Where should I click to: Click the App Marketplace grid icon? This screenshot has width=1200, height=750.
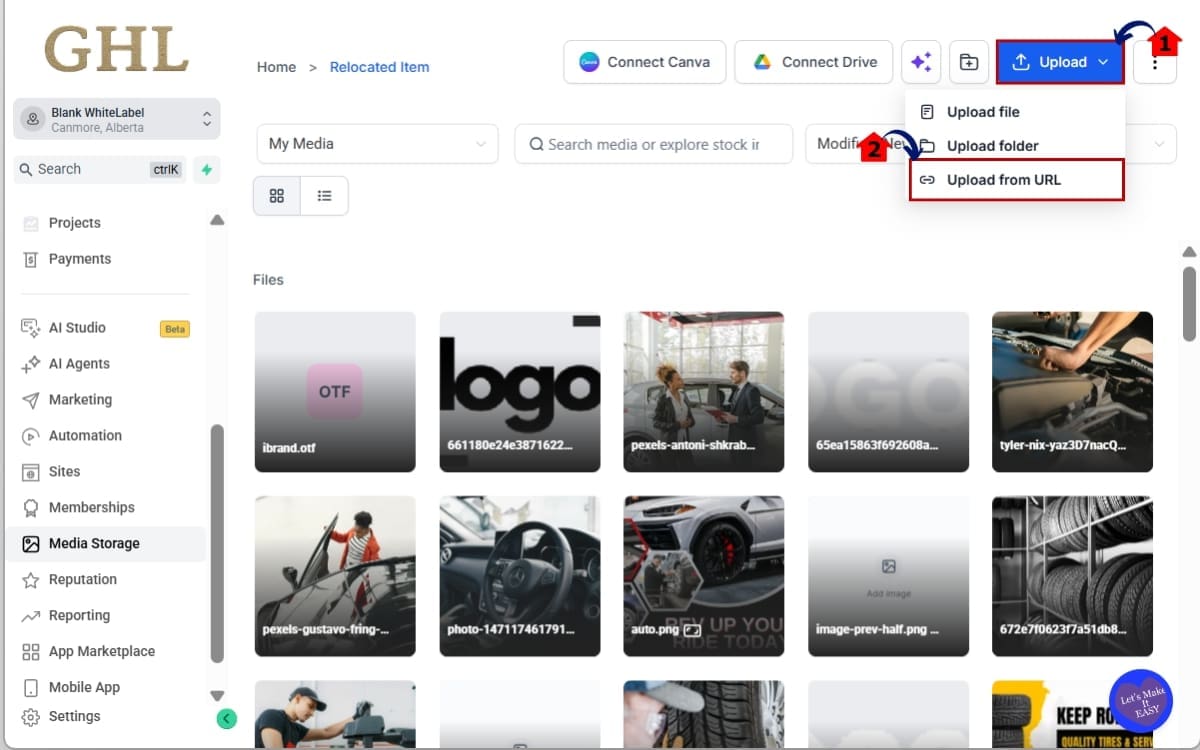point(31,652)
